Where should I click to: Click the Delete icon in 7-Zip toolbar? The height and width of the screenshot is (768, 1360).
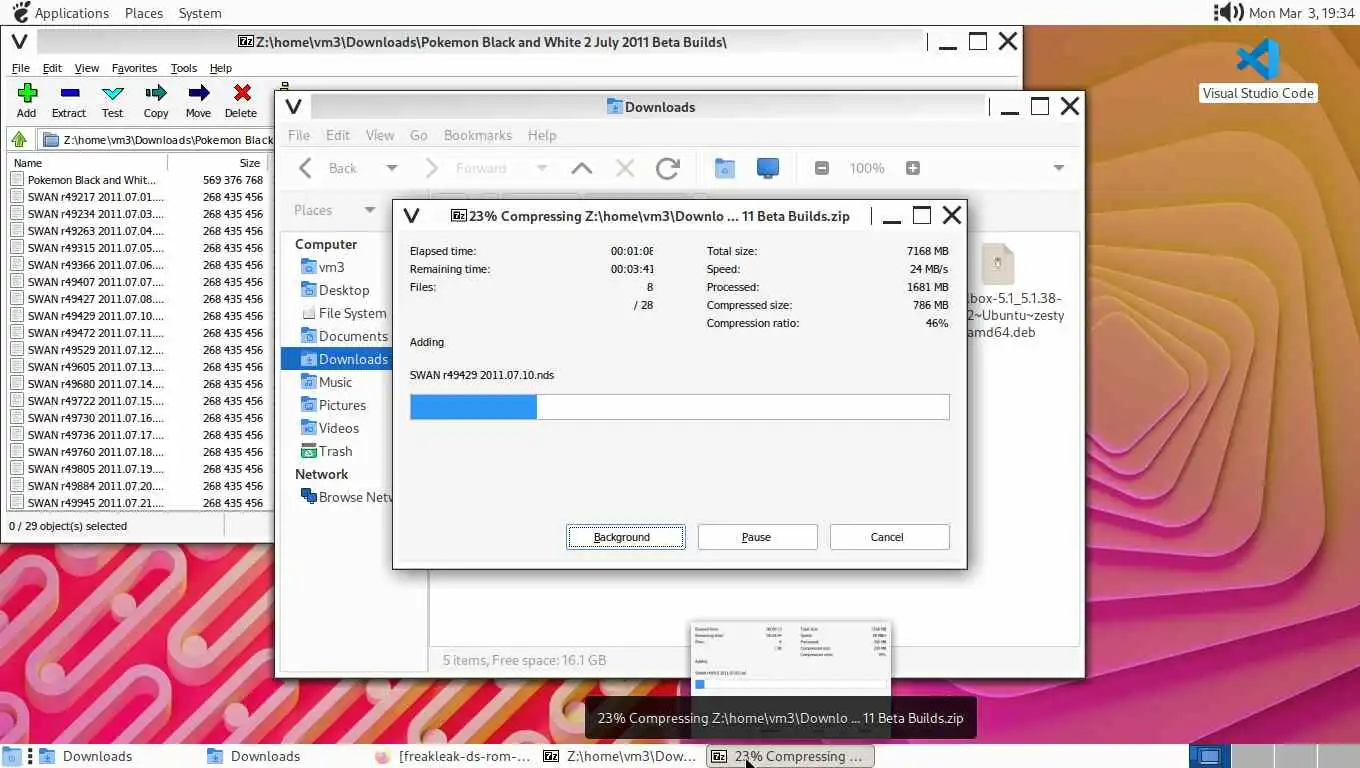pos(242,93)
